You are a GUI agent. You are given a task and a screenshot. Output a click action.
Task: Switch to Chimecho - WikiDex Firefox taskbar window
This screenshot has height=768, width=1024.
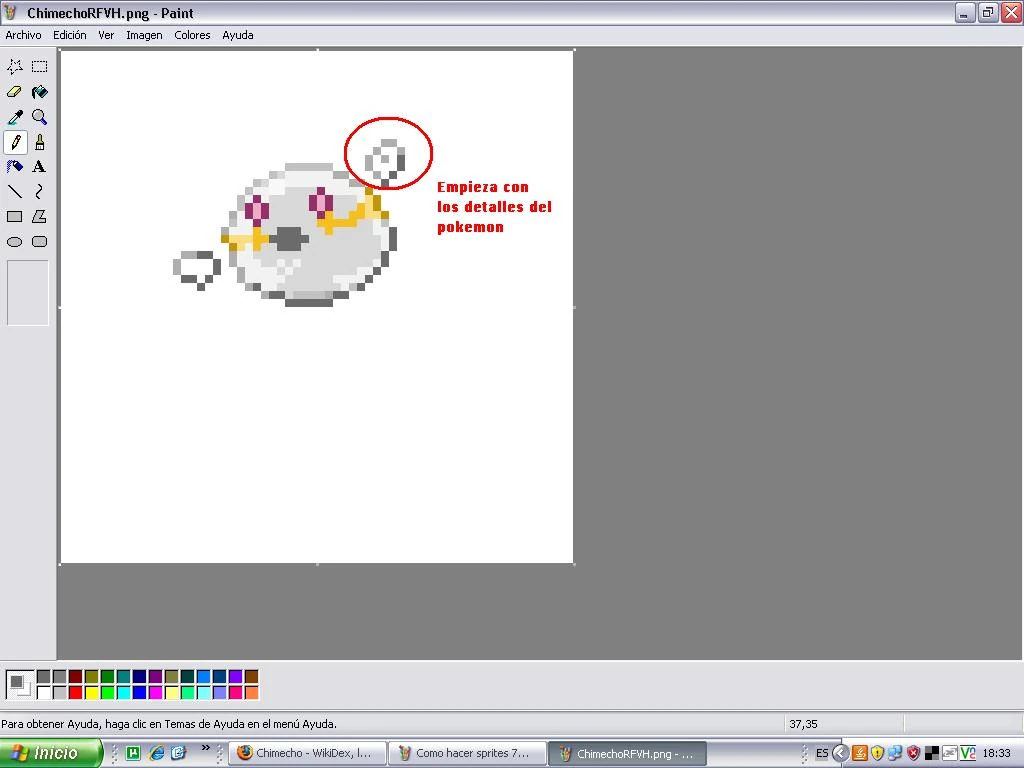click(x=307, y=753)
